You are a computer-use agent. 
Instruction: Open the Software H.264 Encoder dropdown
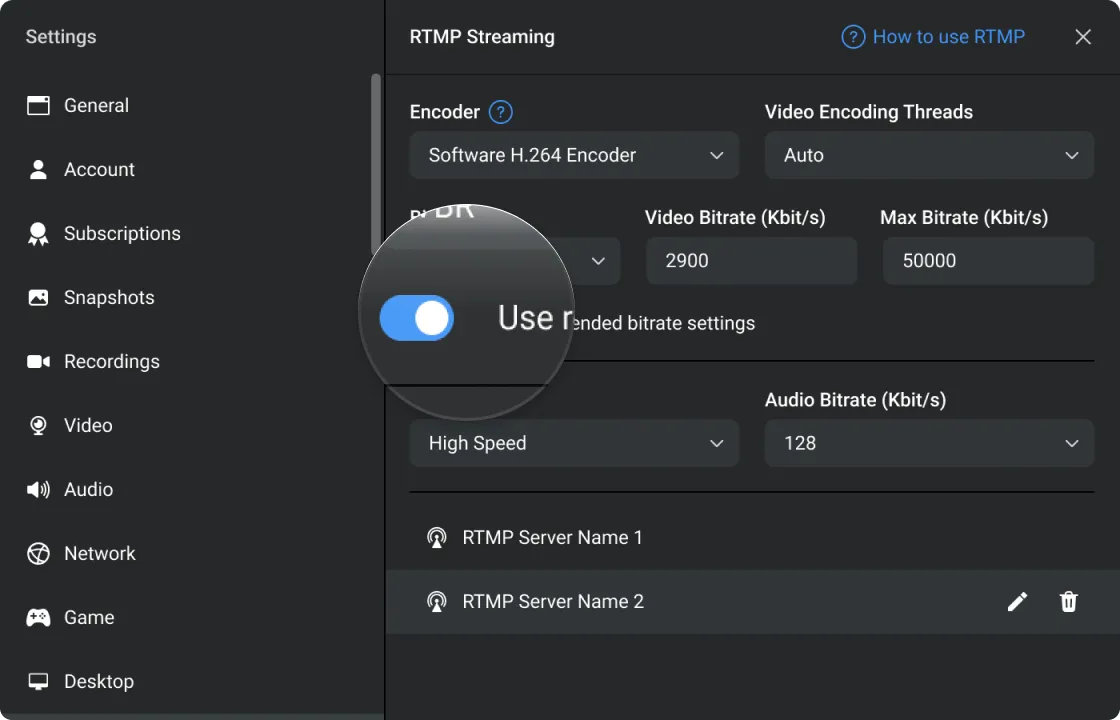(x=574, y=155)
